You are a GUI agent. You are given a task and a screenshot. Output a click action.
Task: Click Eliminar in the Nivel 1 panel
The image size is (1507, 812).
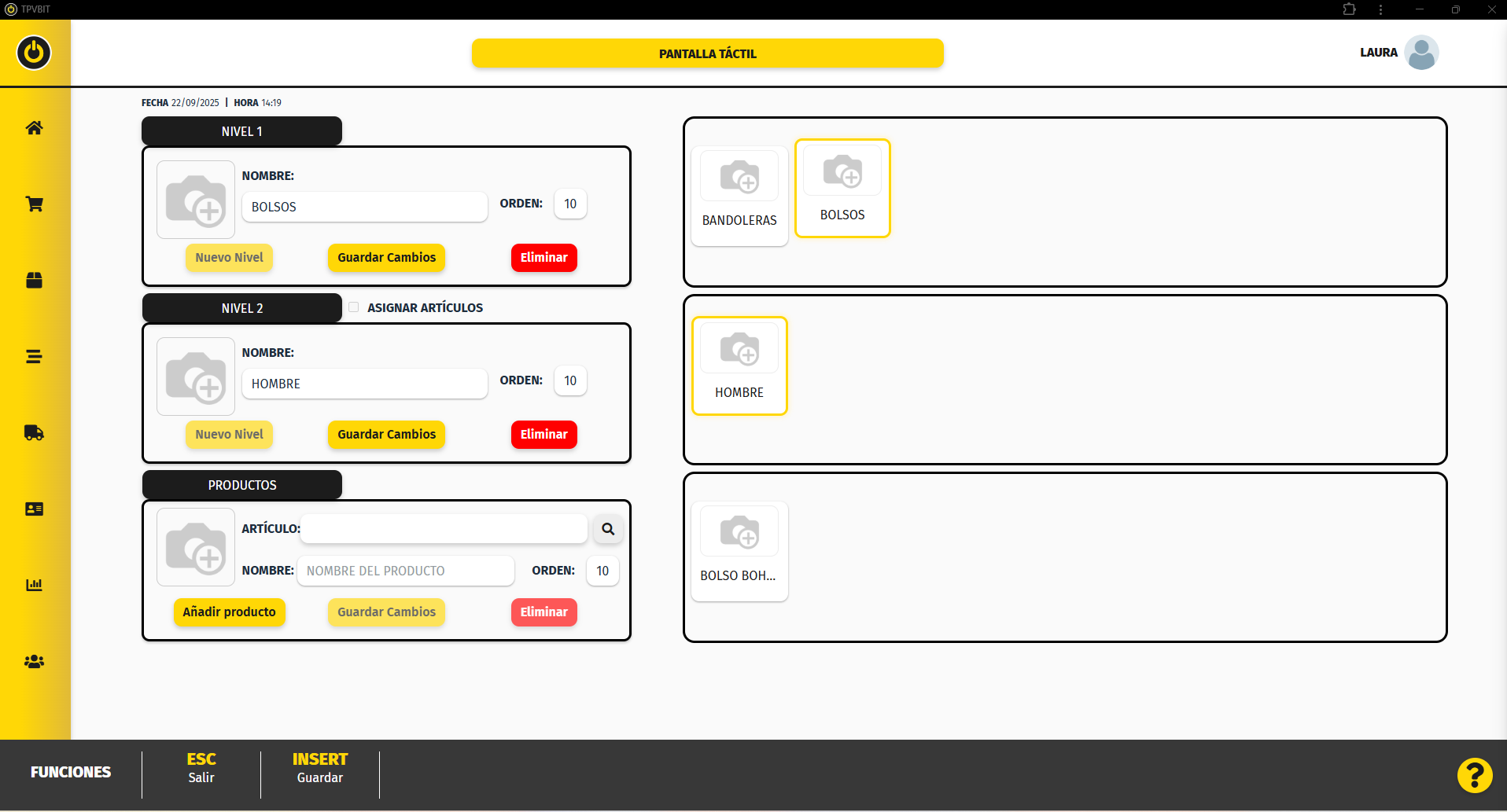click(x=543, y=258)
